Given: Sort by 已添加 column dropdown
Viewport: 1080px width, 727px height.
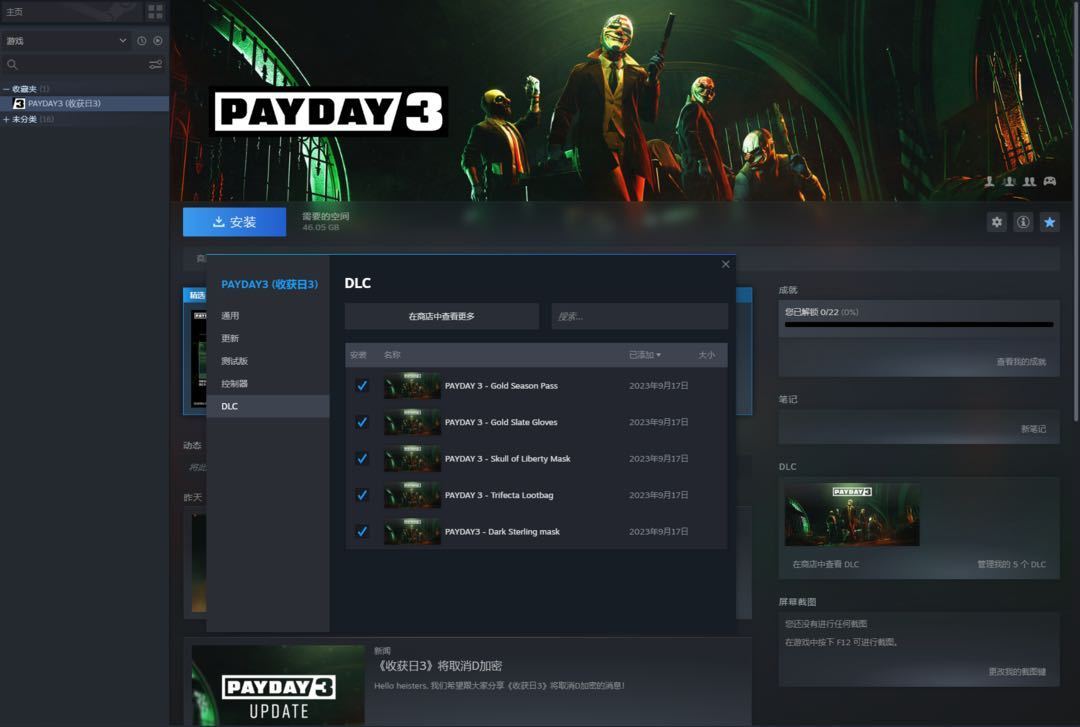Looking at the screenshot, I should tap(645, 355).
